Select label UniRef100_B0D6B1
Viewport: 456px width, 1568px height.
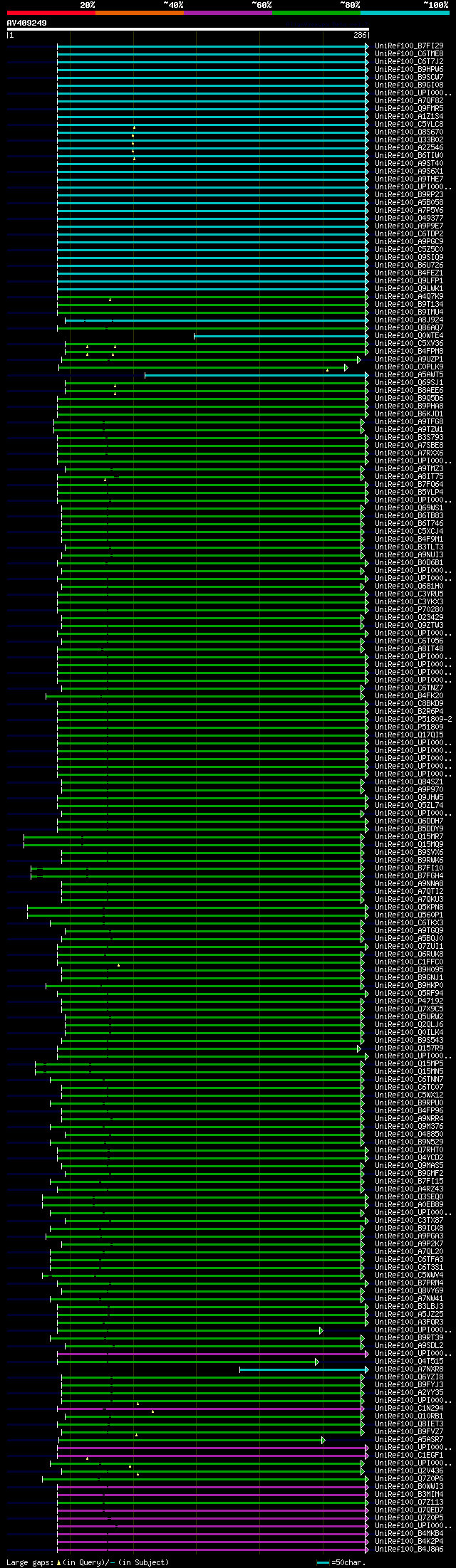click(409, 563)
